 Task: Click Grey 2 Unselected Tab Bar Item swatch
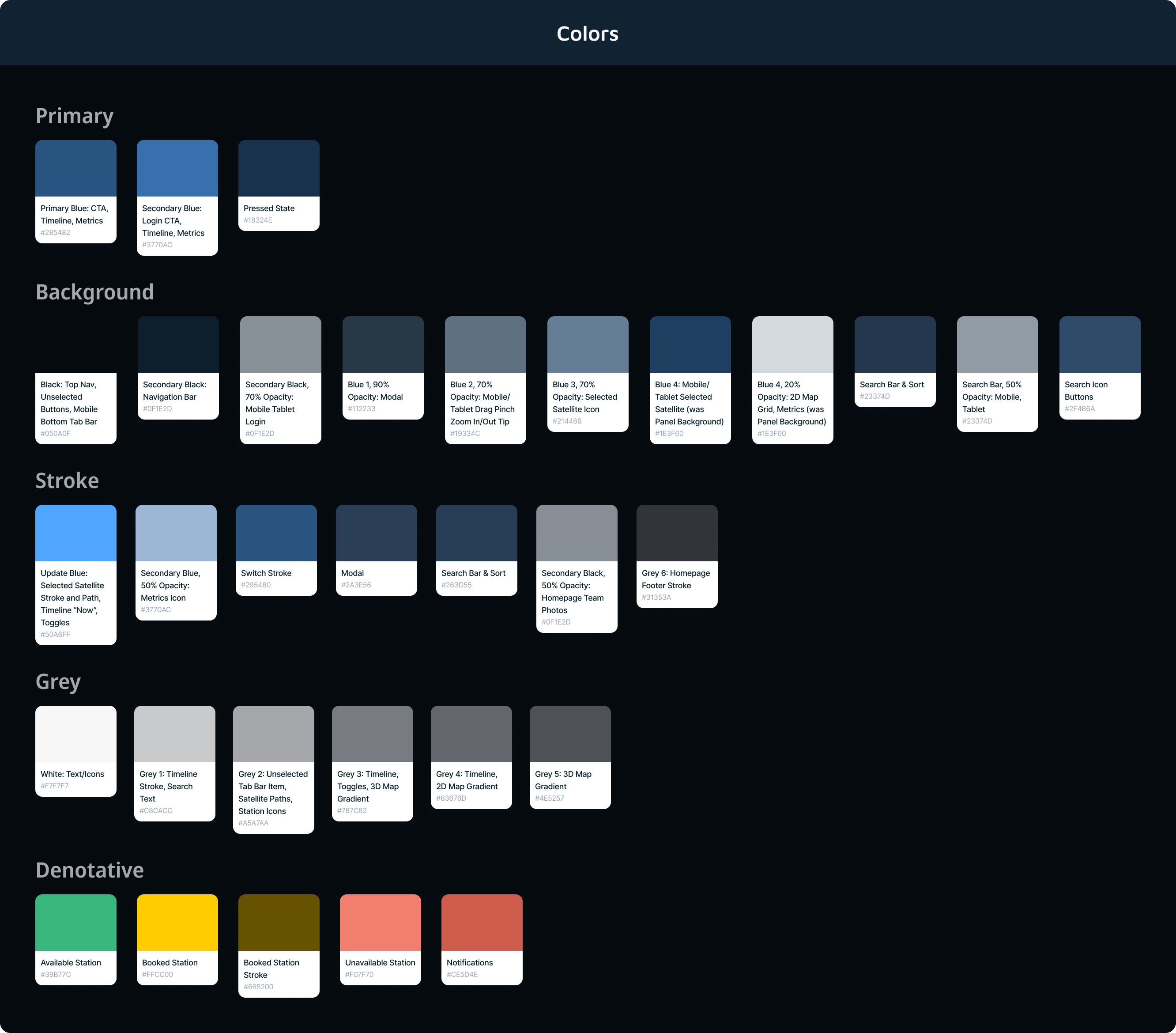274,734
